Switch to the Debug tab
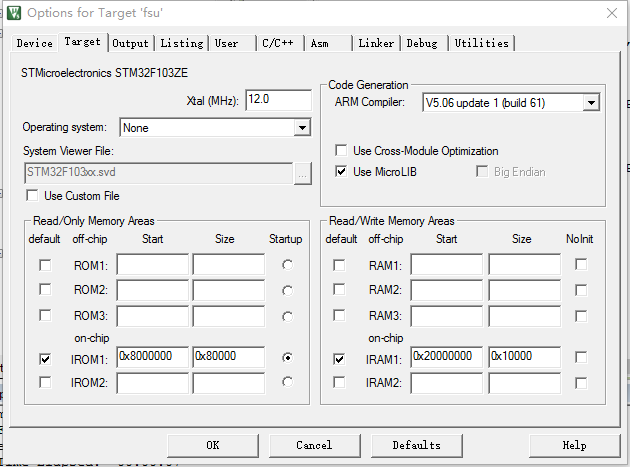Image resolution: width=630 pixels, height=467 pixels. (422, 43)
